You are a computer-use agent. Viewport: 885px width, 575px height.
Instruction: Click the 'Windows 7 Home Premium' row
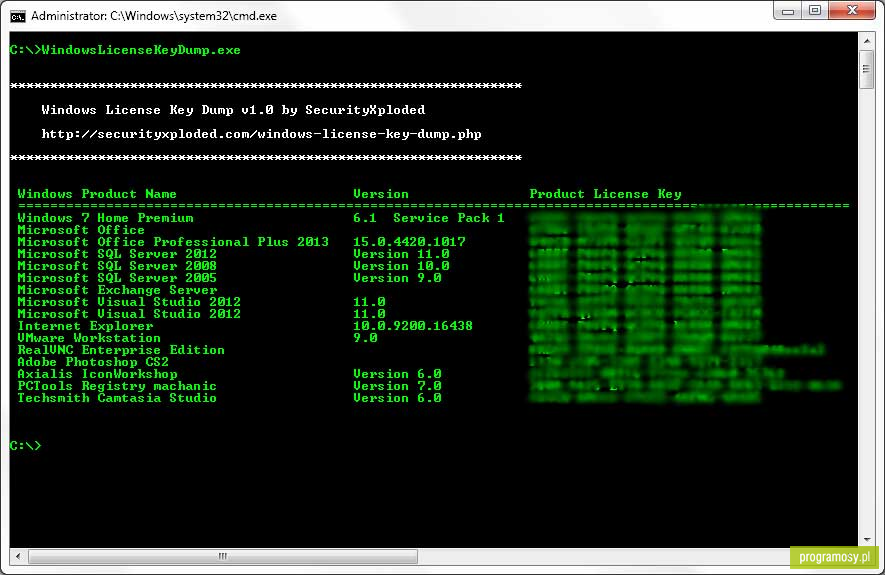(106, 218)
